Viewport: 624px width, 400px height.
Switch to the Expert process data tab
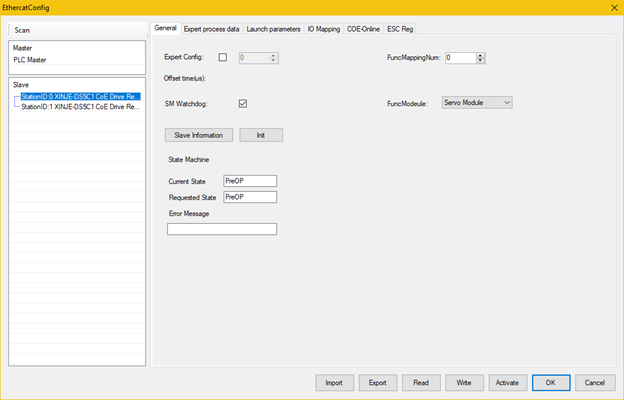tap(211, 29)
